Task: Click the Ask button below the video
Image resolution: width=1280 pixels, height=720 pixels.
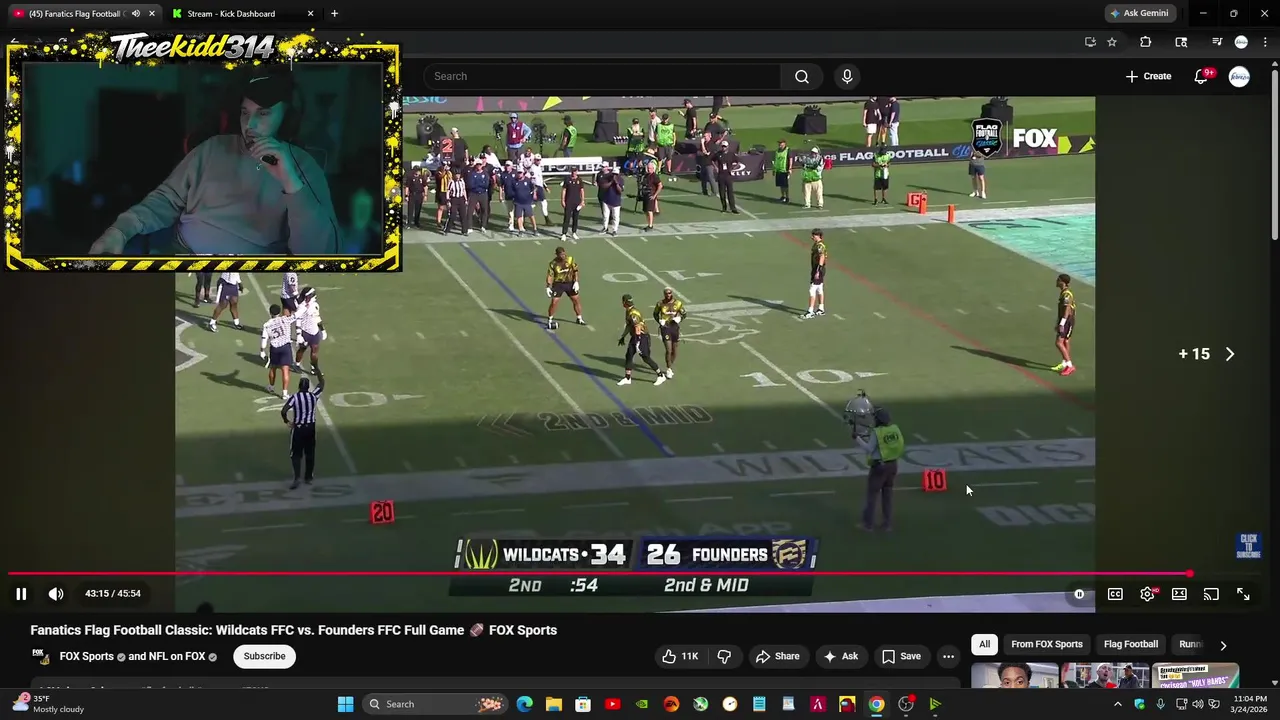Action: pyautogui.click(x=840, y=656)
